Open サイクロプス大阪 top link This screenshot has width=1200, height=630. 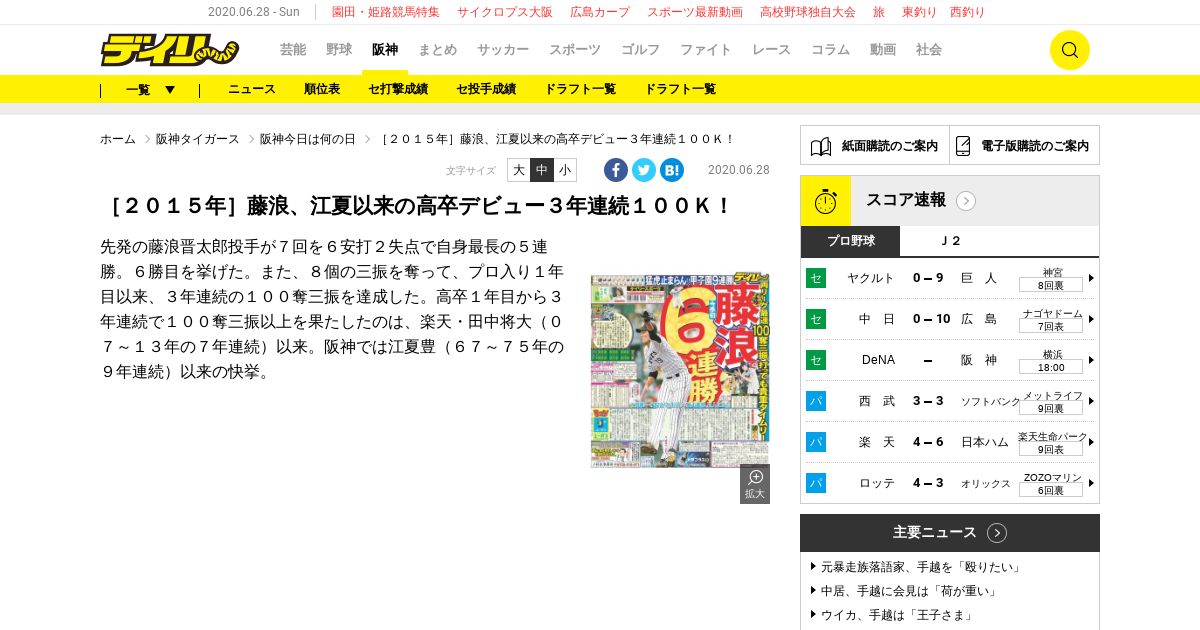click(505, 12)
